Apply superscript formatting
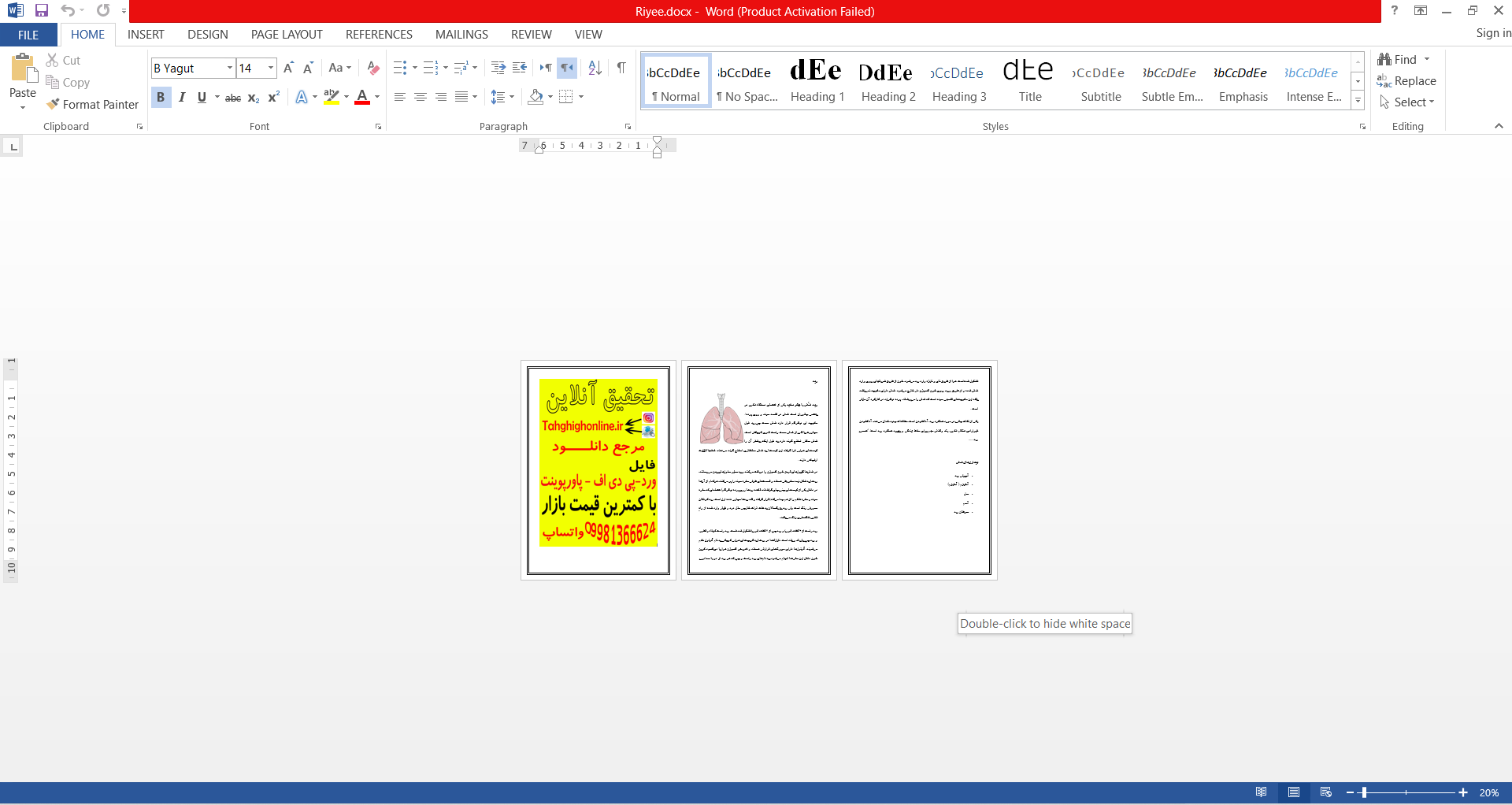 point(273,97)
